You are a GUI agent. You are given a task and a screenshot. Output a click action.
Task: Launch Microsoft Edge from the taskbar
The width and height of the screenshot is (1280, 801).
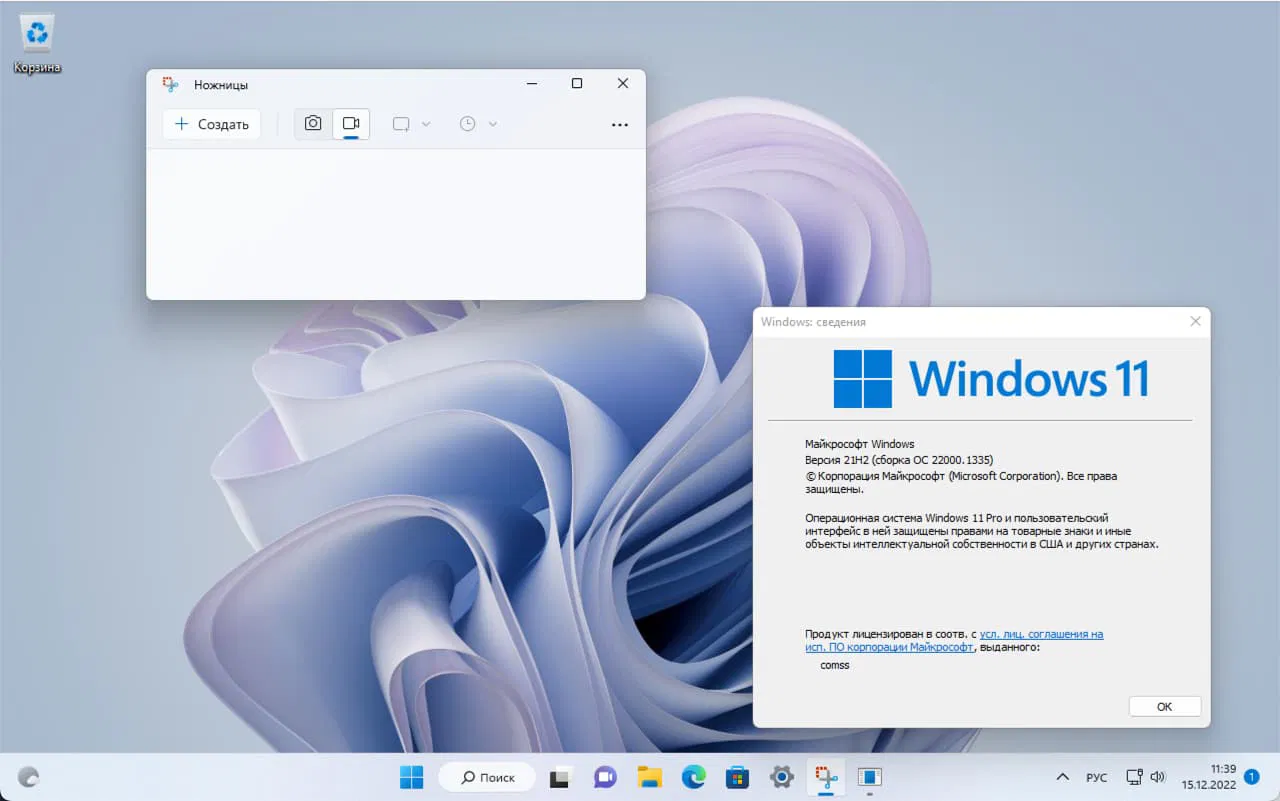point(694,777)
